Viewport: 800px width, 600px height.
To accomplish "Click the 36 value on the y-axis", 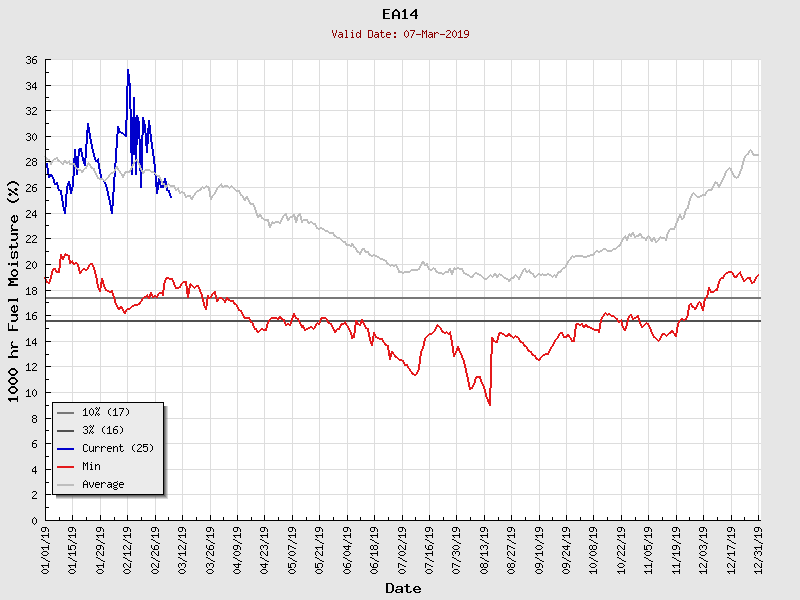I will click(x=31, y=61).
